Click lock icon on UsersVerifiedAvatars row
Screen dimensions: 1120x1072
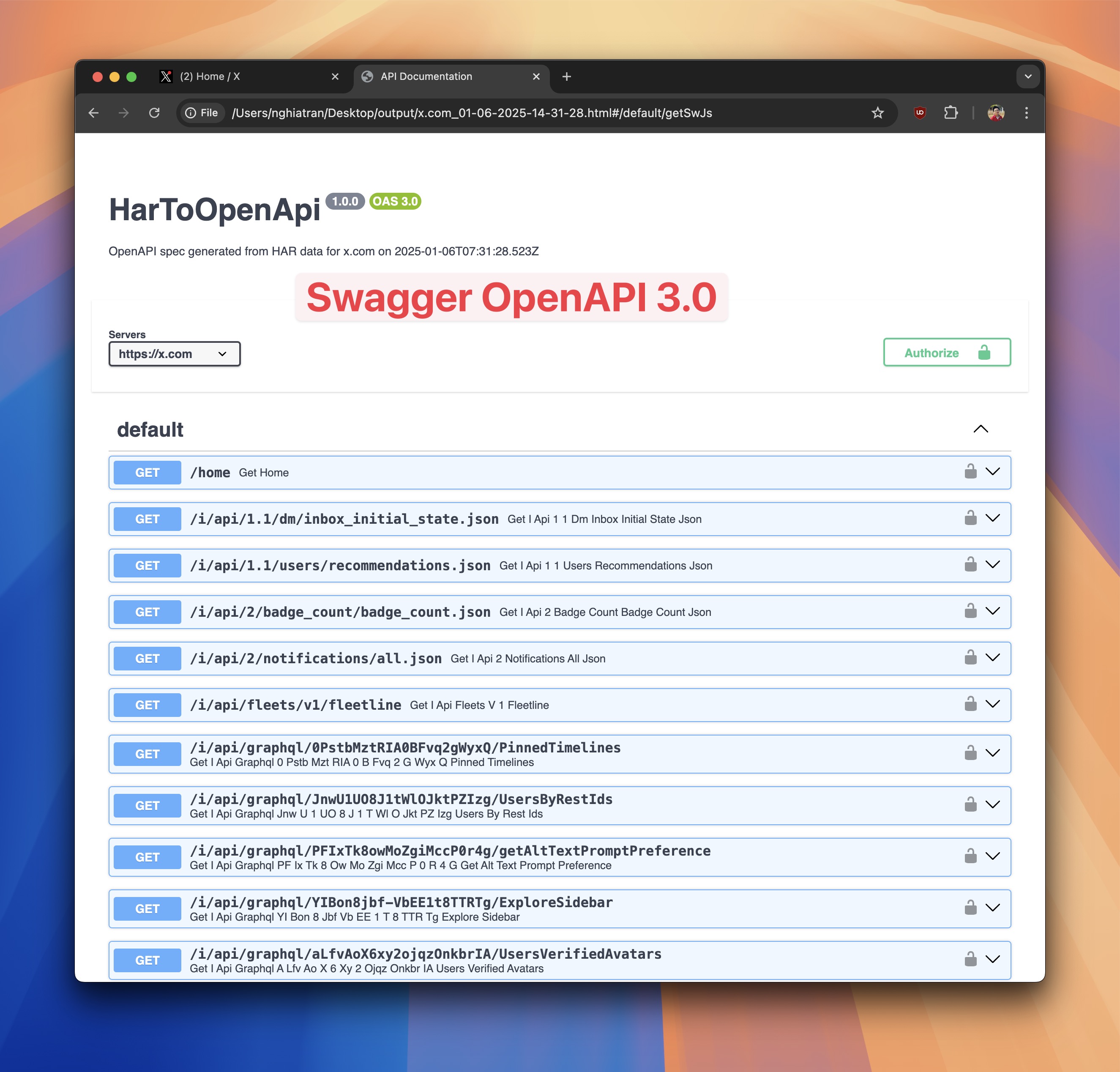[970, 958]
